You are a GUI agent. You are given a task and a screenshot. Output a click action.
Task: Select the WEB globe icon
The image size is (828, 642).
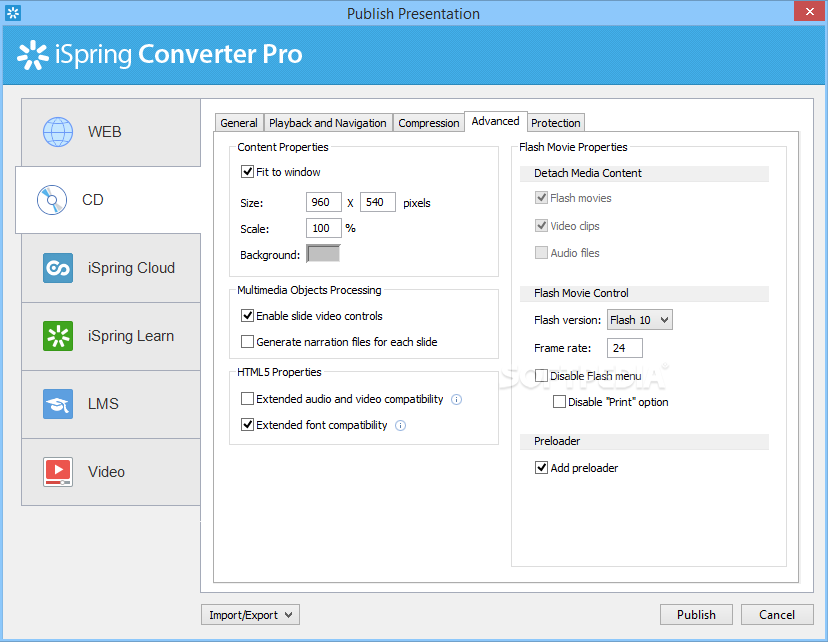tap(58, 131)
